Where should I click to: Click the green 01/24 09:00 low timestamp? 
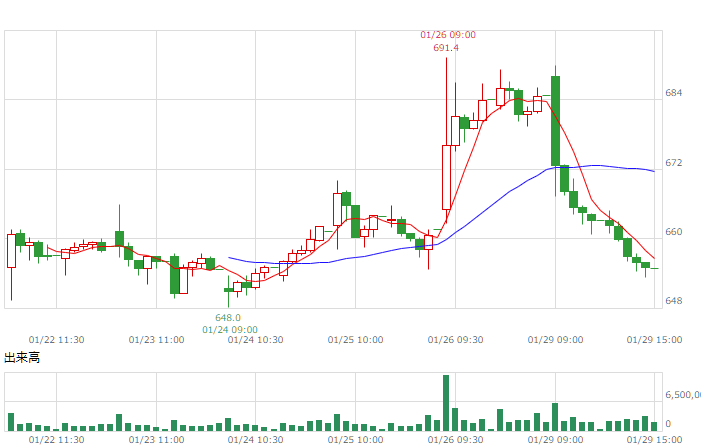(x=230, y=330)
